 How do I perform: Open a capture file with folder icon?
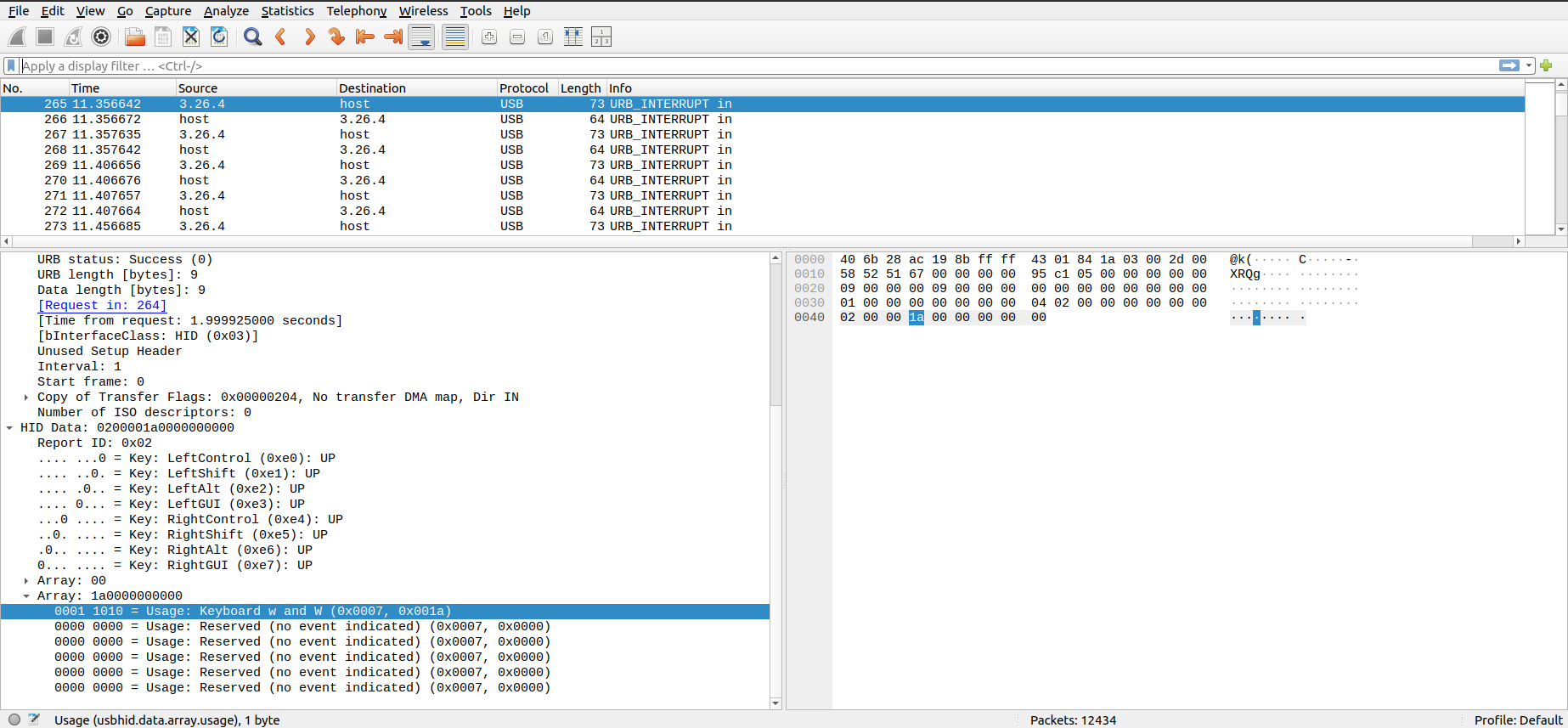[134, 37]
